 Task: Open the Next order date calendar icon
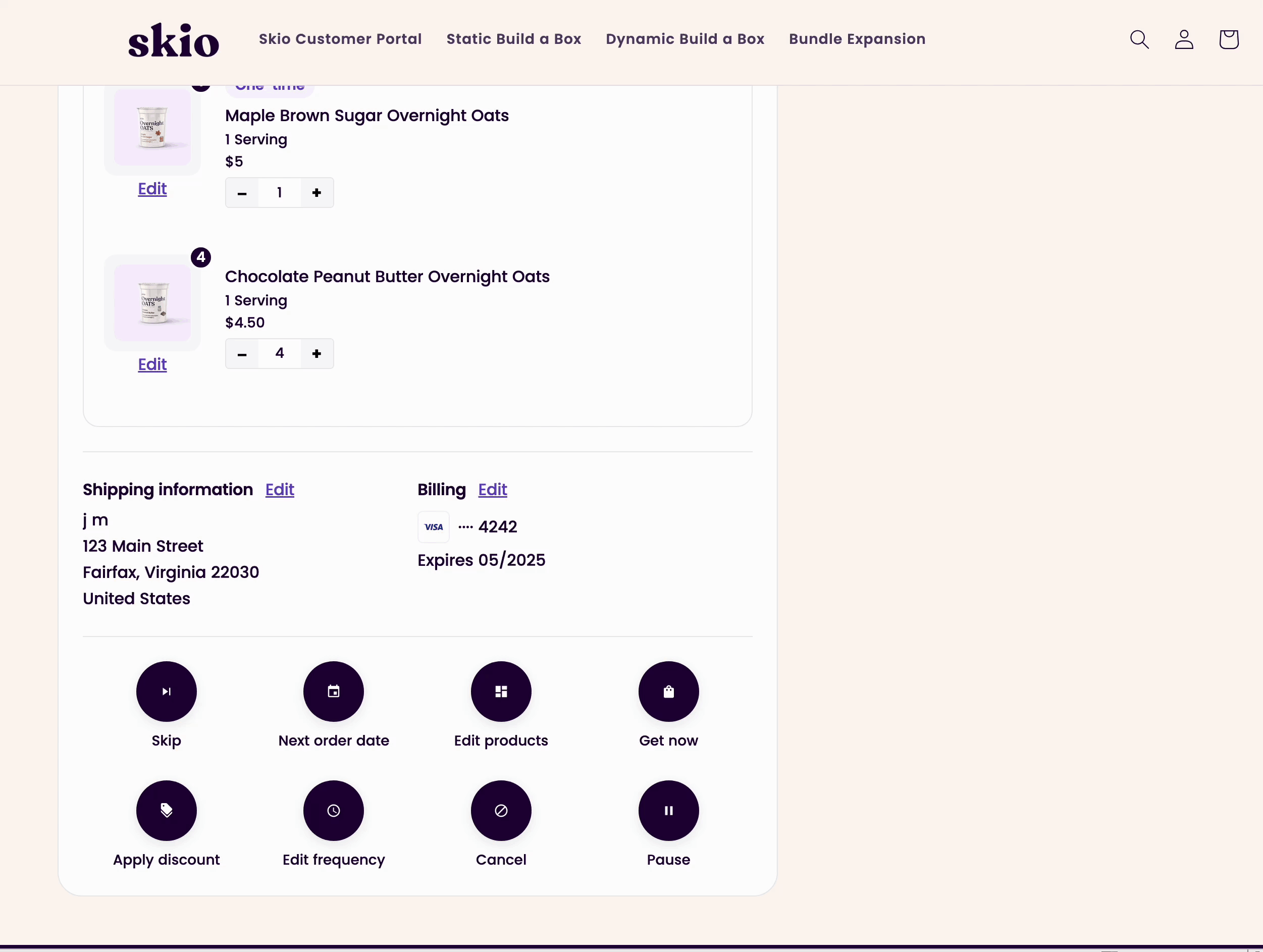click(334, 691)
